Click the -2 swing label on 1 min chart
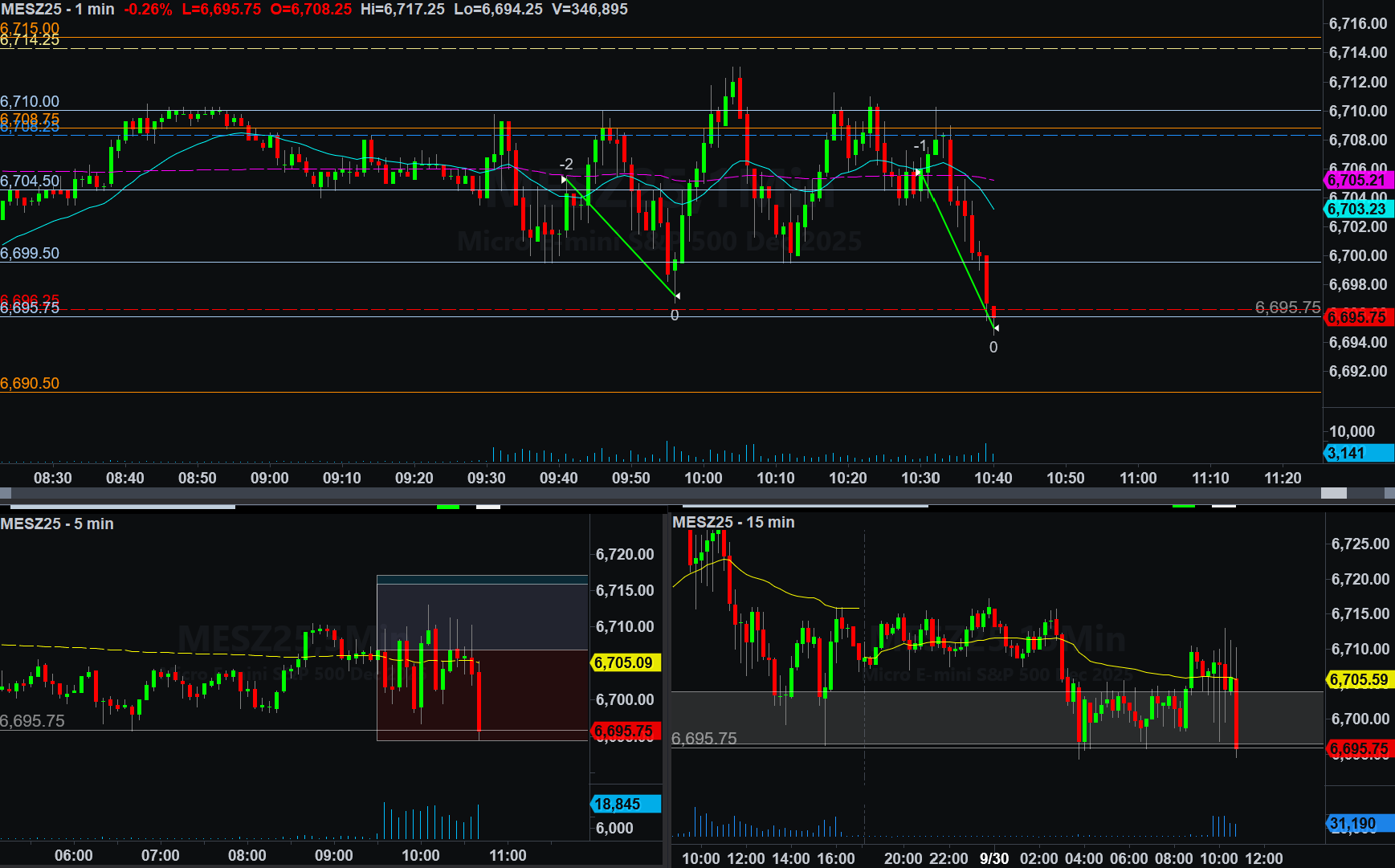 point(566,164)
